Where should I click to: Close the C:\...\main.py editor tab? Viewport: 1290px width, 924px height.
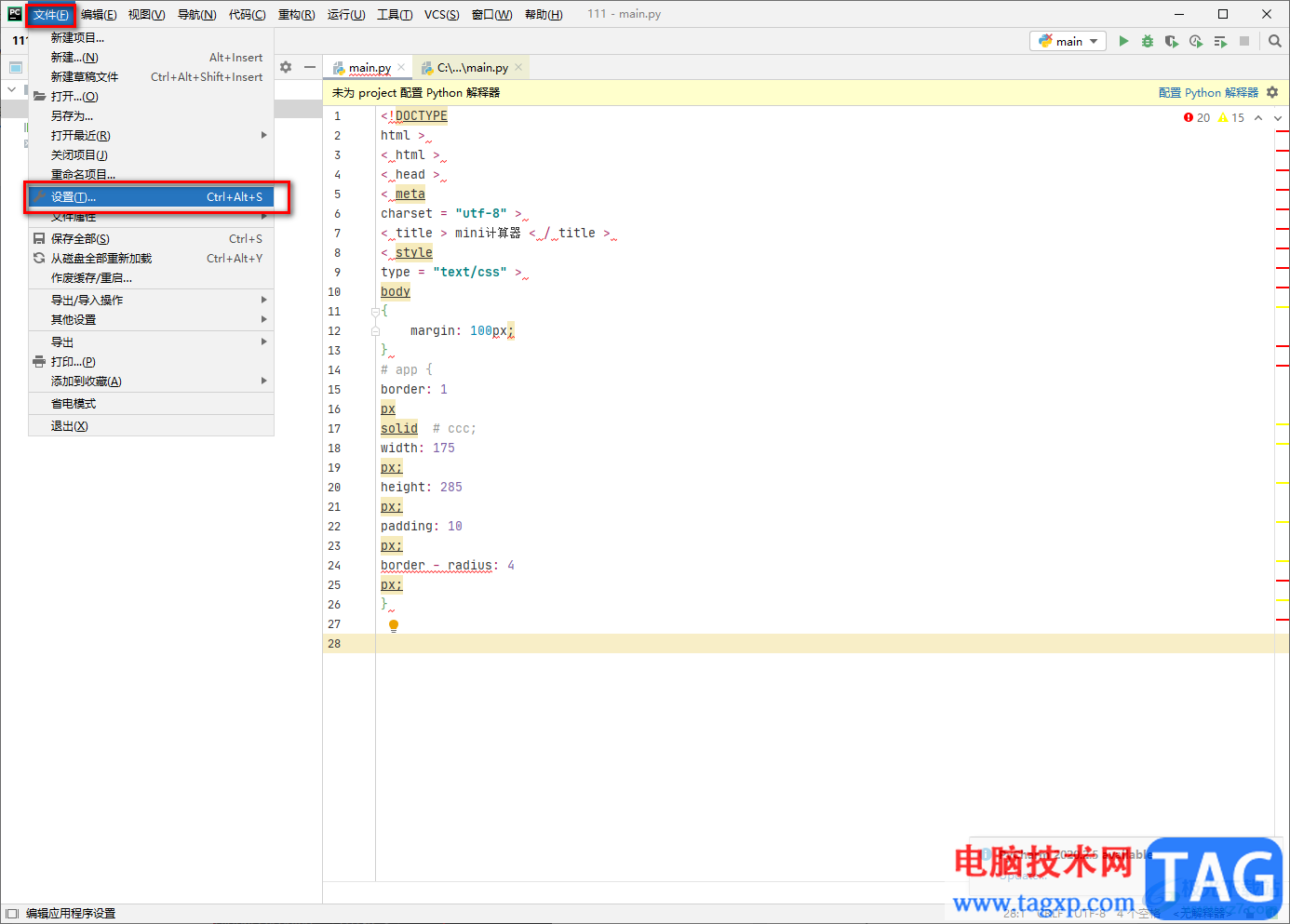pyautogui.click(x=518, y=67)
